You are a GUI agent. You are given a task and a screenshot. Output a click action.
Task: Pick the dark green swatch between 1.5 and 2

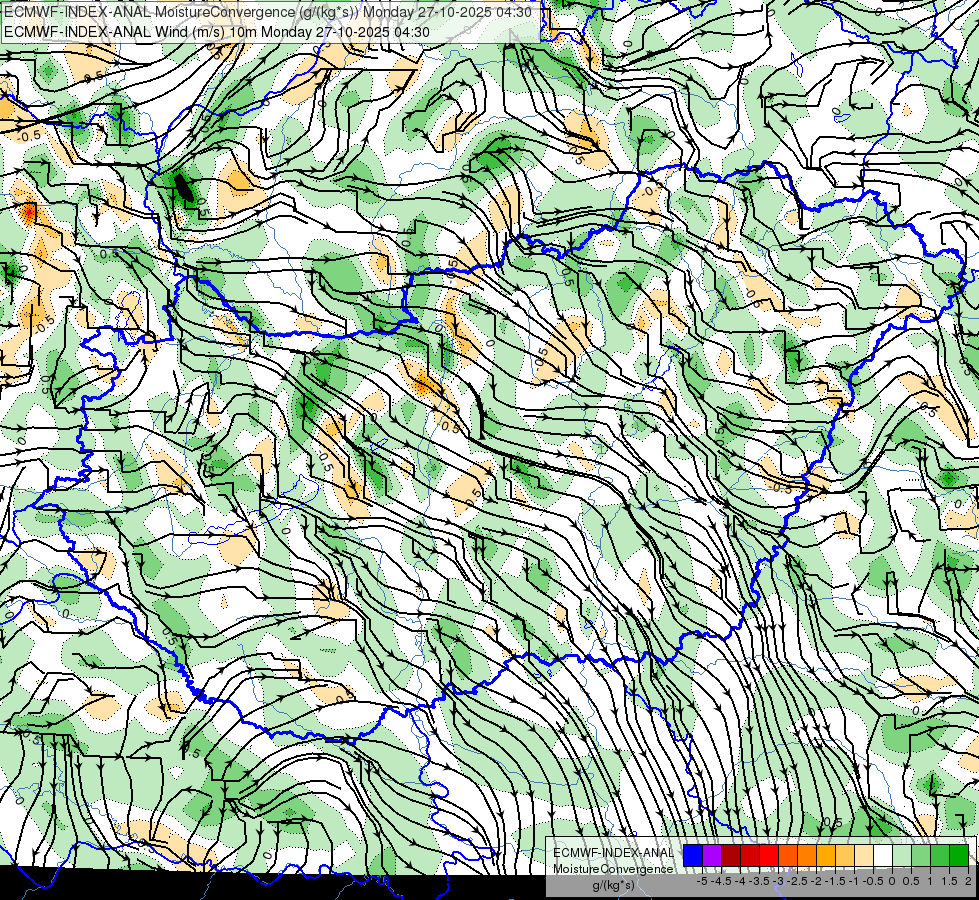pyautogui.click(x=958, y=856)
